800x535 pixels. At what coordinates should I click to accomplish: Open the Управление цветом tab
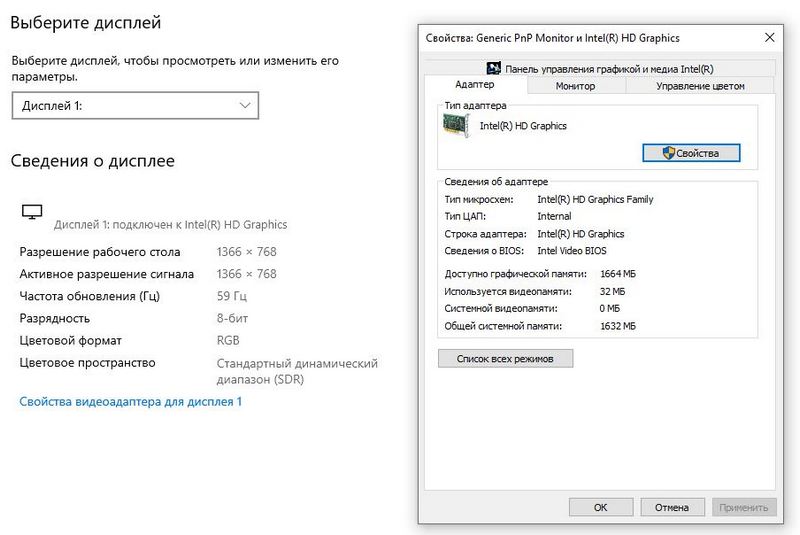click(x=700, y=86)
